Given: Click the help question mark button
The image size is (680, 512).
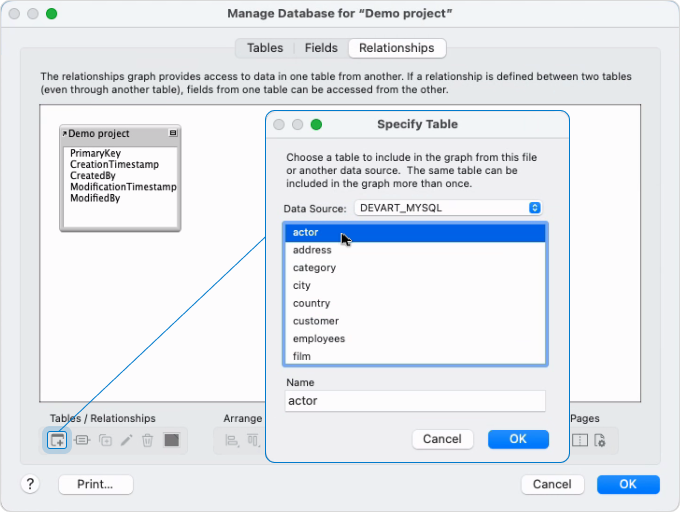Looking at the screenshot, I should click(30, 484).
